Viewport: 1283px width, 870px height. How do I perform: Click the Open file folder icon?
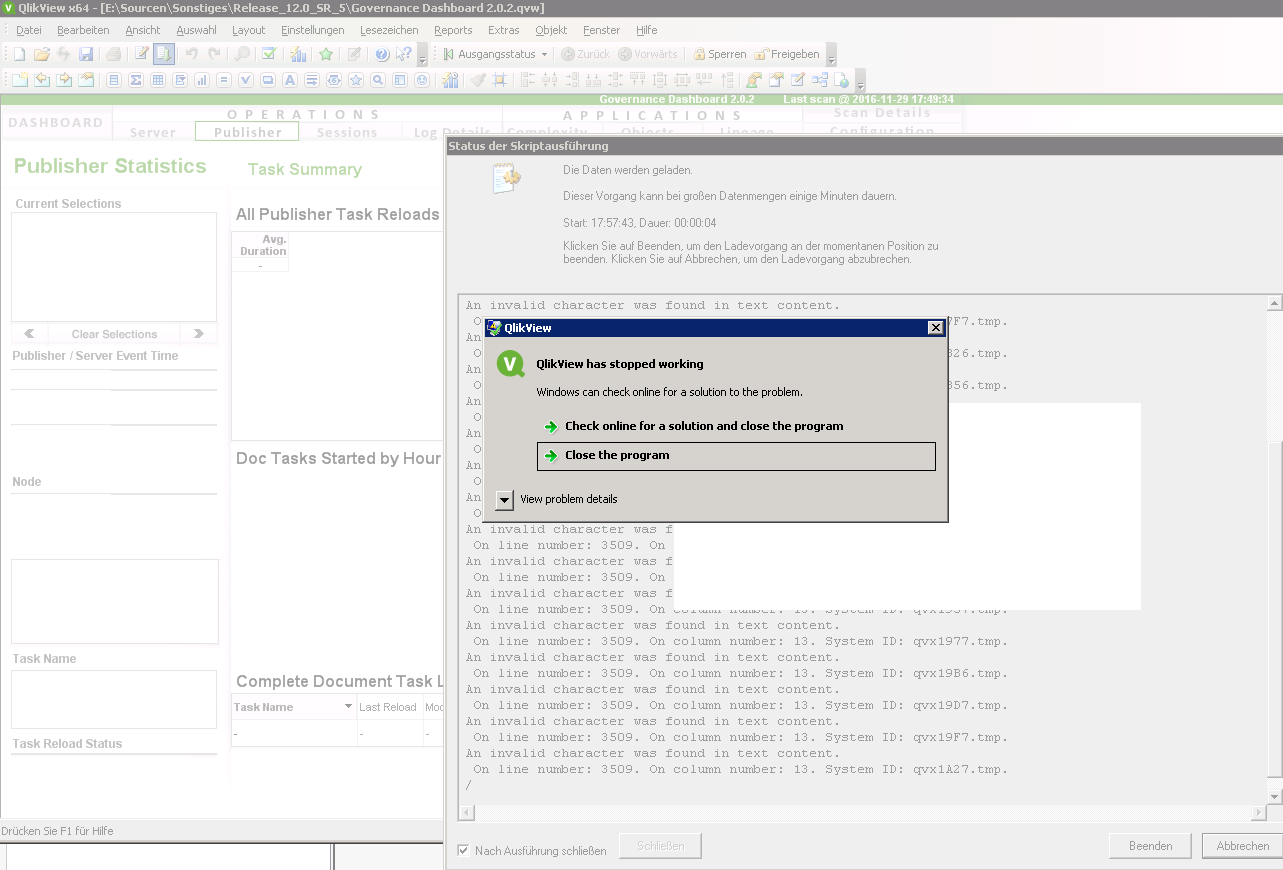[42, 54]
